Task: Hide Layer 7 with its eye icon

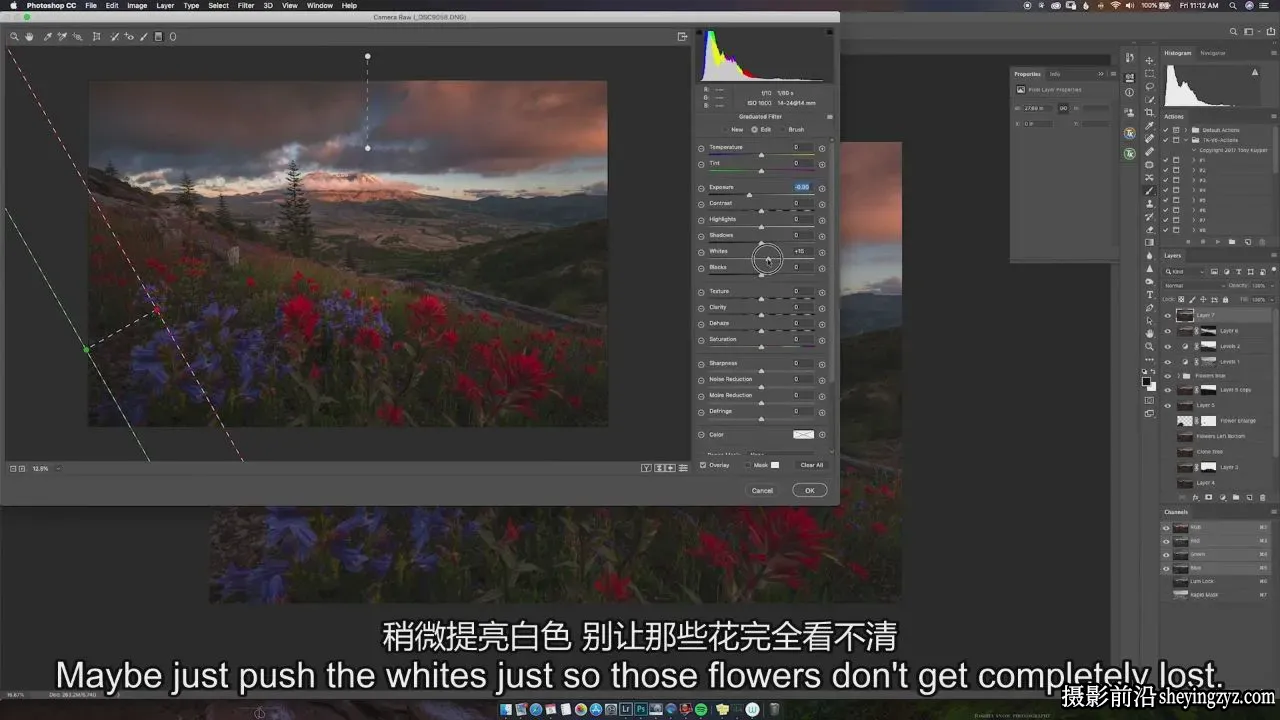Action: click(1167, 316)
